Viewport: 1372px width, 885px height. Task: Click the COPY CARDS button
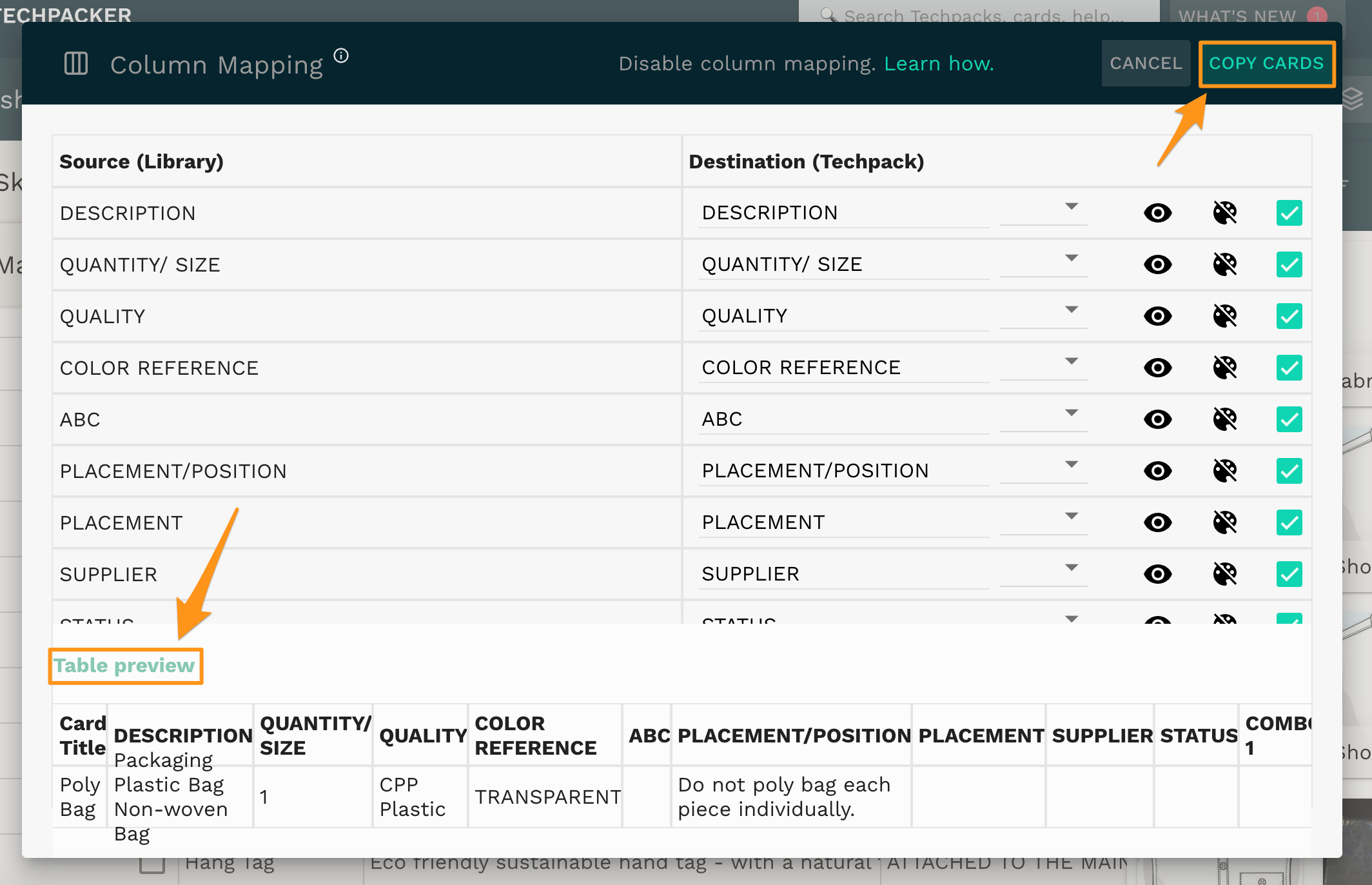coord(1266,63)
